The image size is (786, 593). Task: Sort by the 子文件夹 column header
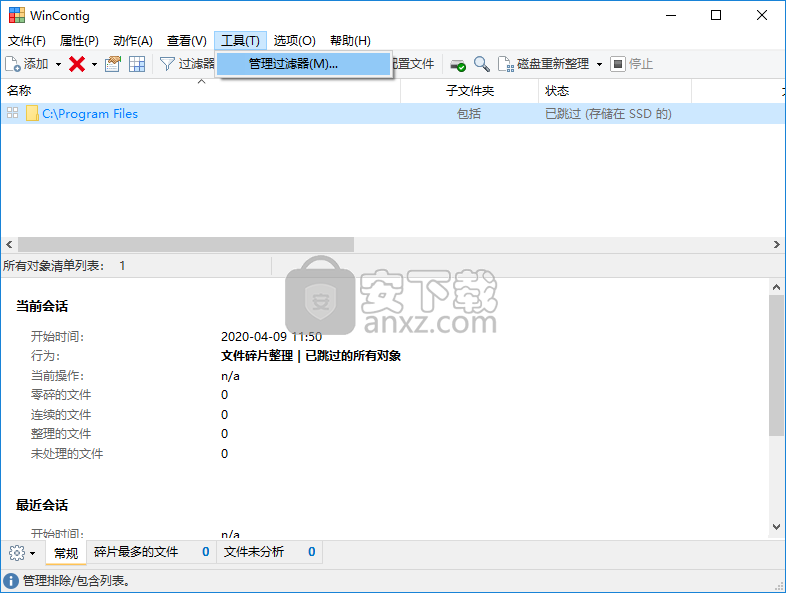(x=470, y=91)
